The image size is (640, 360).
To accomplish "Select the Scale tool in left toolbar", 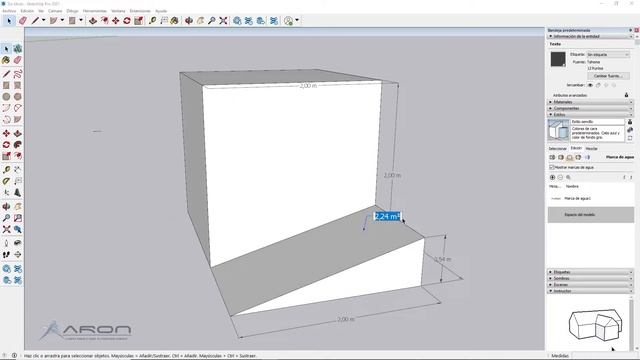I will click(x=6, y=156).
